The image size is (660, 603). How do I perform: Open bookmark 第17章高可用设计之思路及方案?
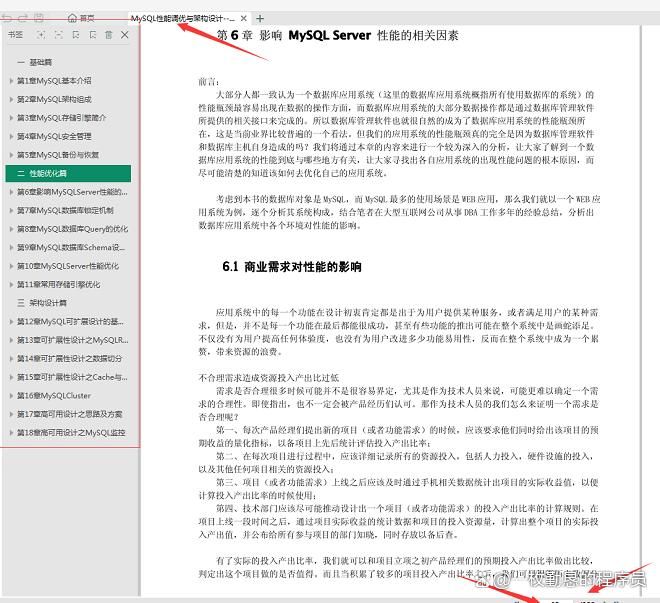tap(69, 414)
